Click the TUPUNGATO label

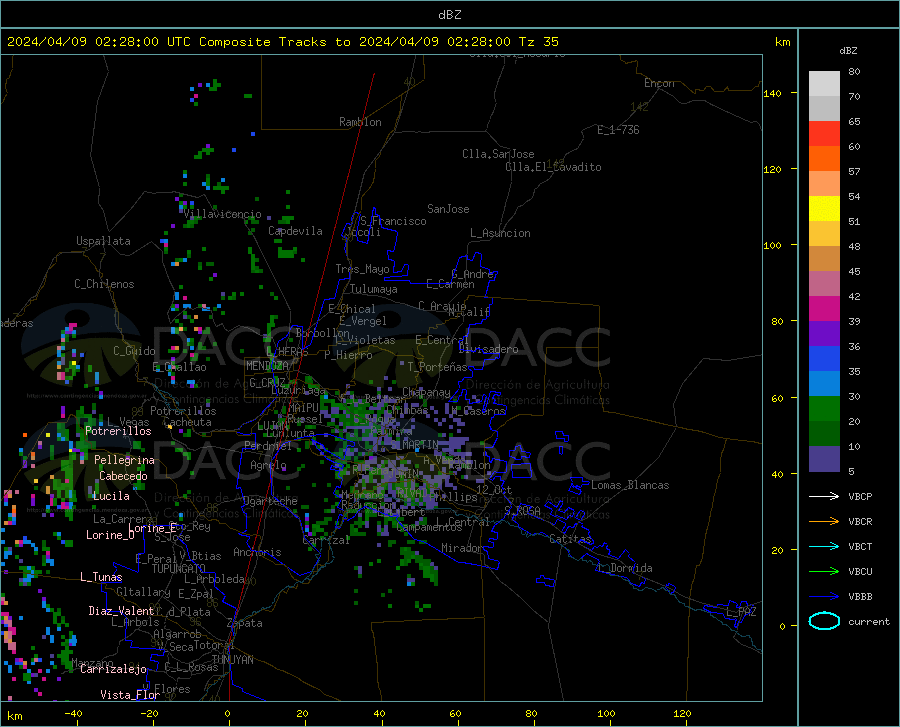(x=179, y=569)
